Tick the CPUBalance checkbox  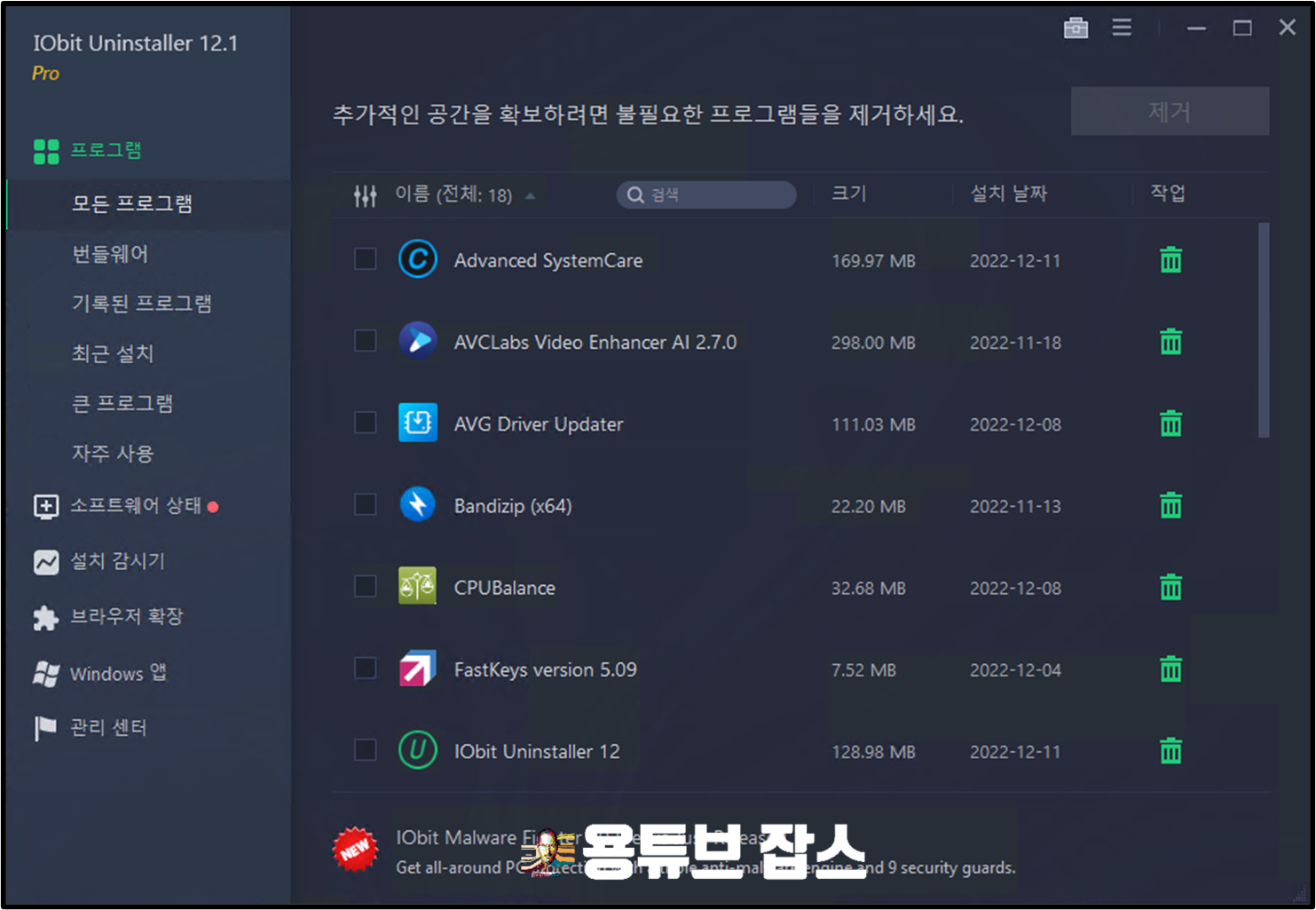(365, 586)
